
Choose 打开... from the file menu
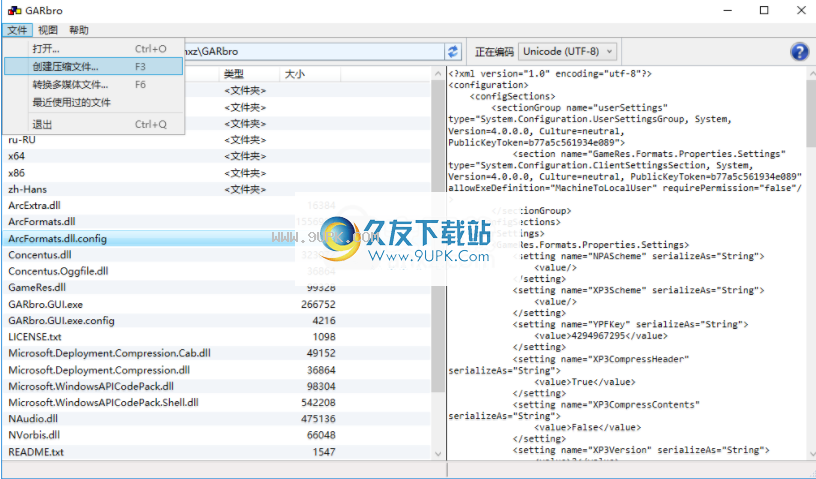[94, 48]
